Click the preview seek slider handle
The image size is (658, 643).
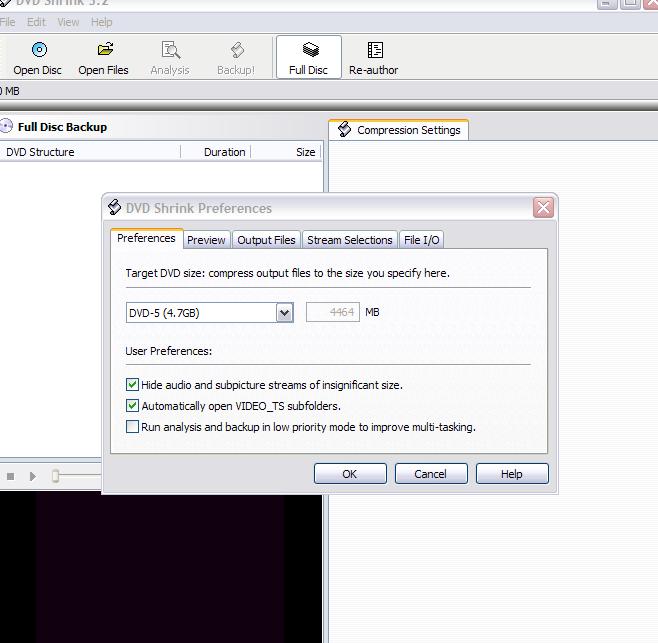pyautogui.click(x=55, y=476)
